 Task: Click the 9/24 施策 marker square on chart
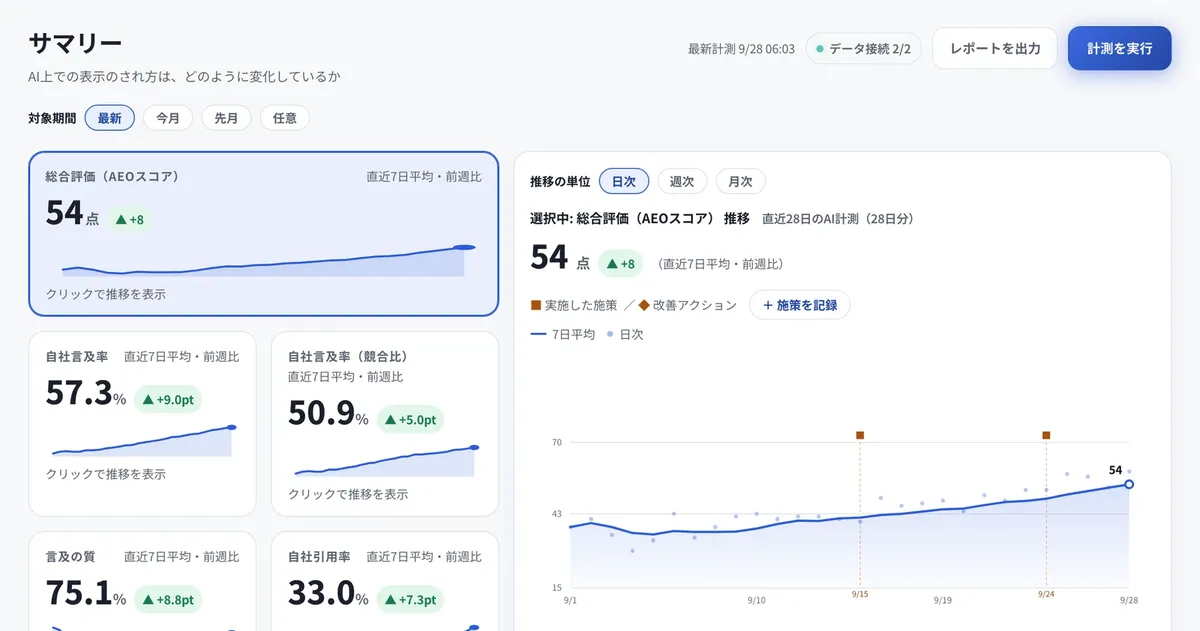click(x=1046, y=435)
